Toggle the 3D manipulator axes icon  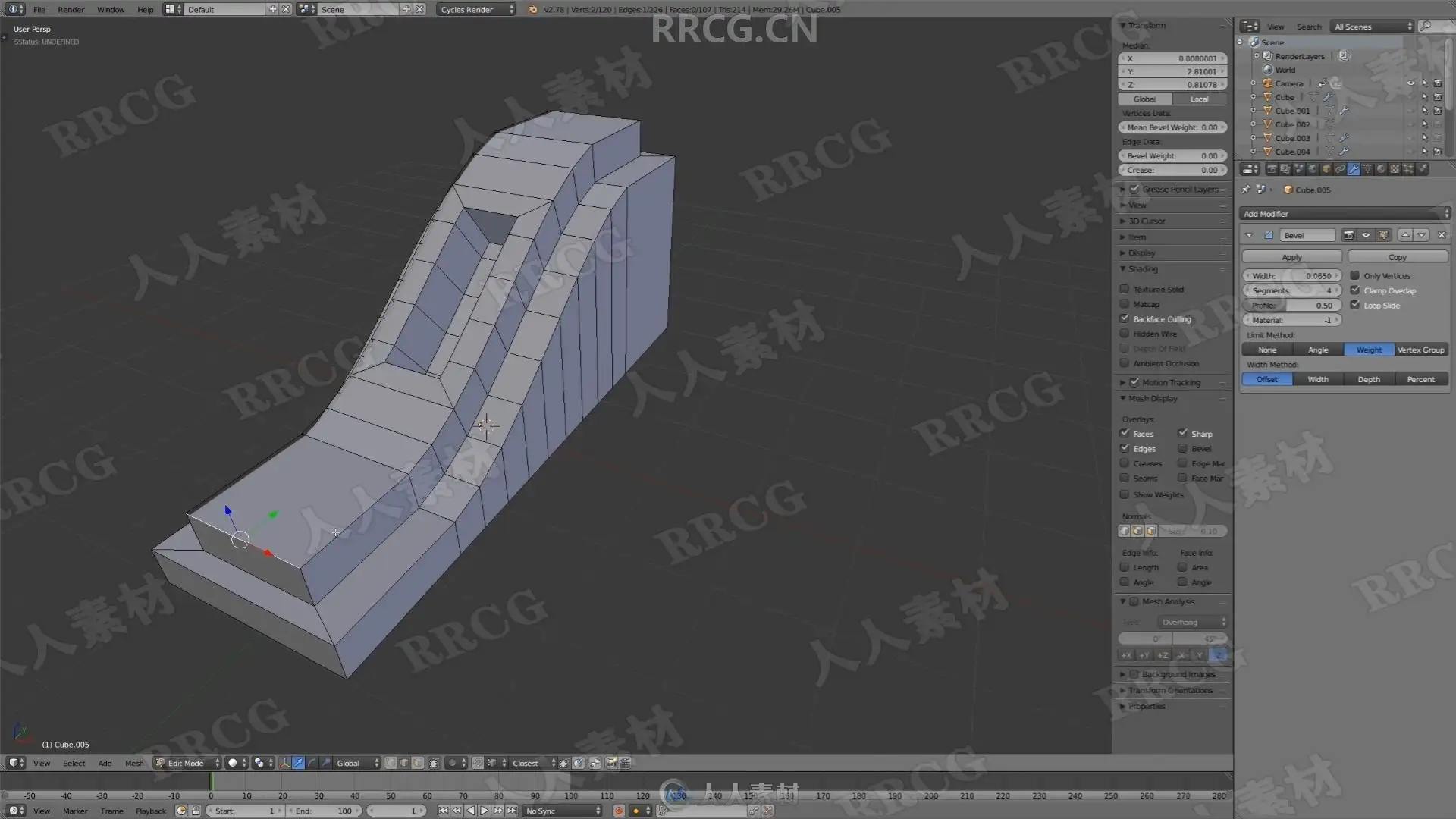pyautogui.click(x=284, y=763)
